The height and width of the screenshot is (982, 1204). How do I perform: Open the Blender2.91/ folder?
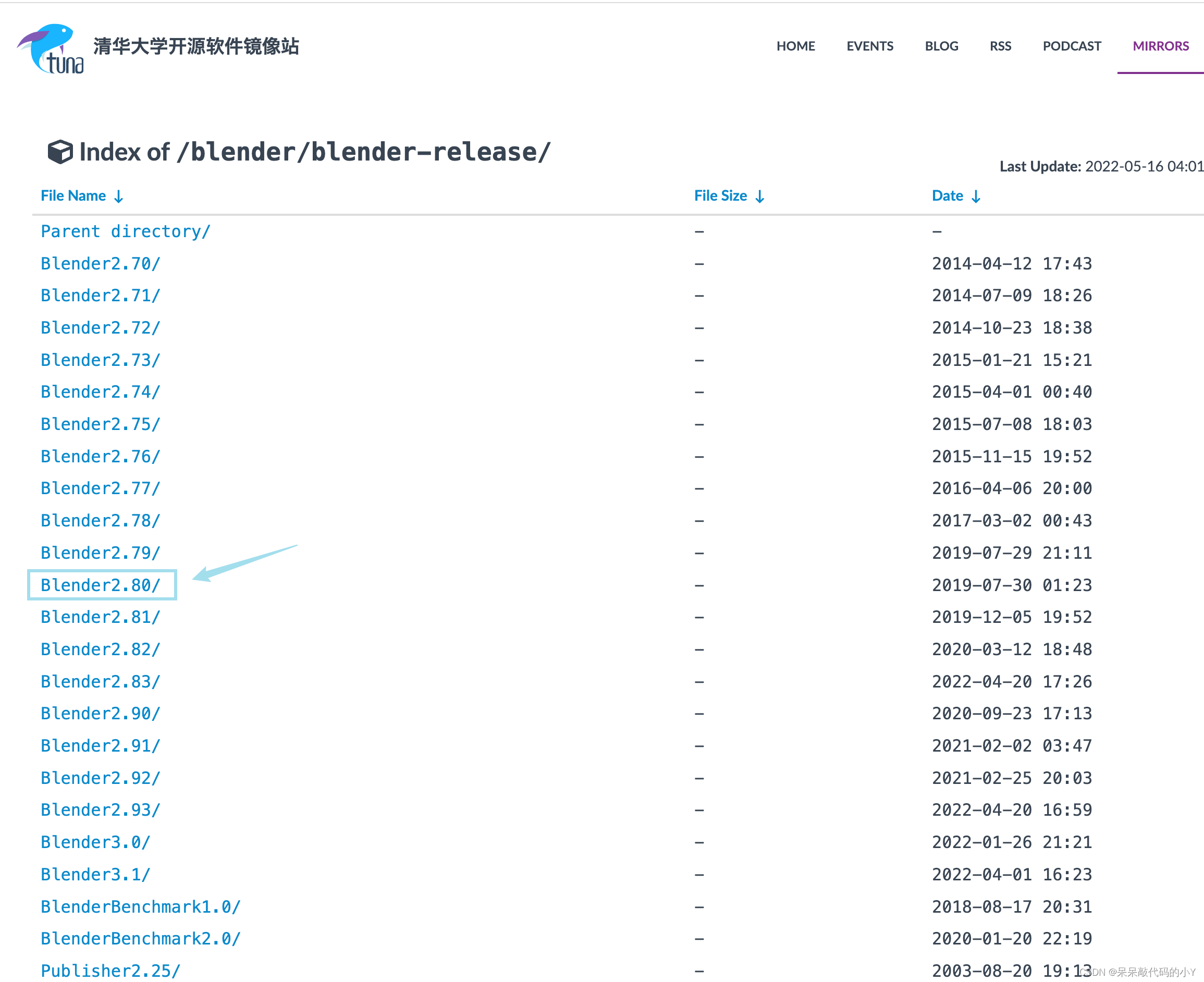tap(101, 745)
